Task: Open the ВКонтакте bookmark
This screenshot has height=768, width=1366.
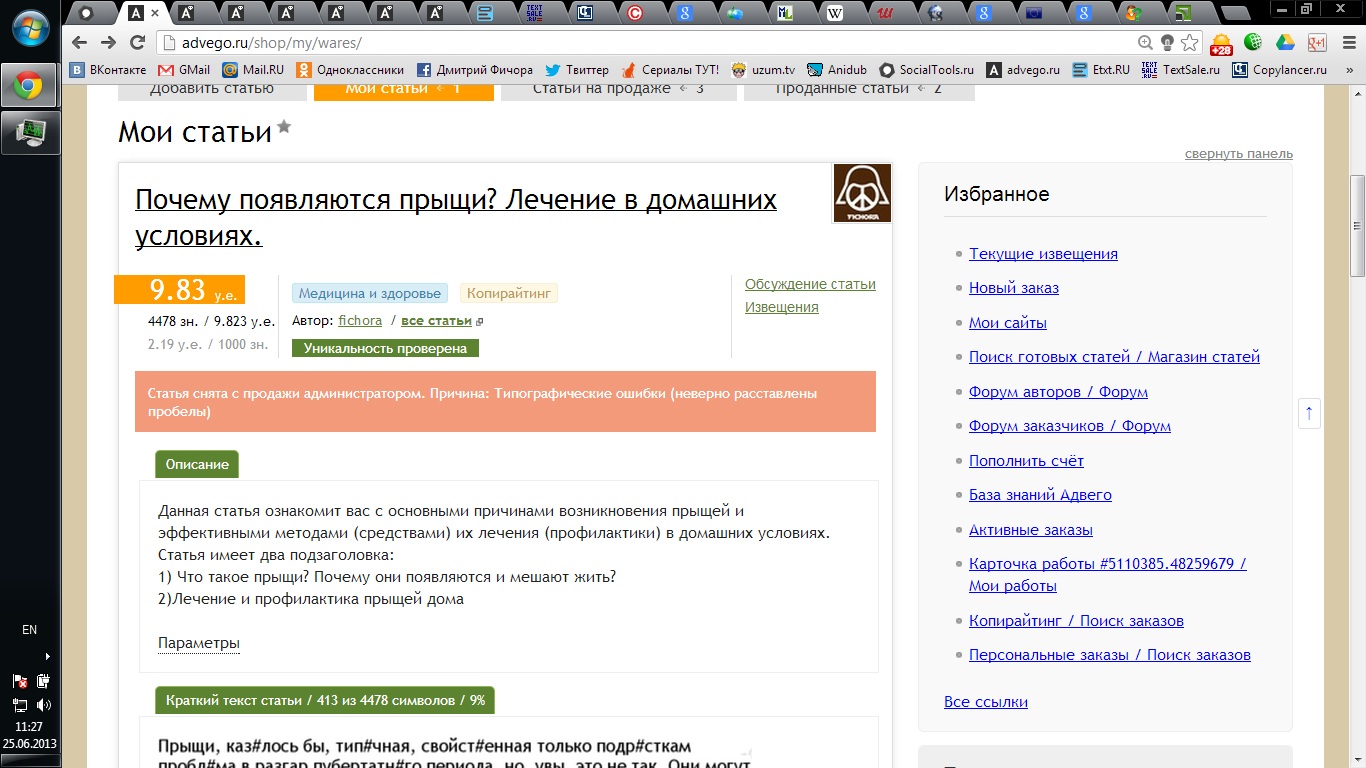Action: (x=108, y=70)
